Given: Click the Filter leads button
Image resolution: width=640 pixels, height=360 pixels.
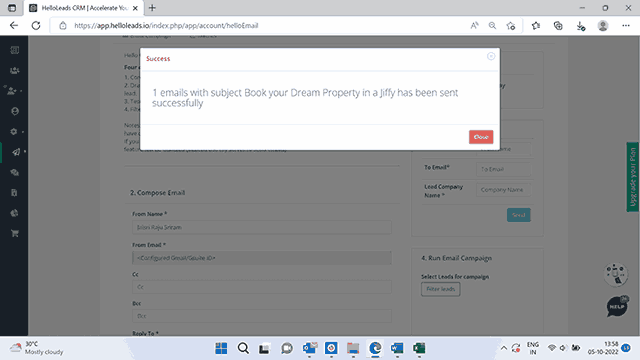Looking at the screenshot, I should 440,289.
